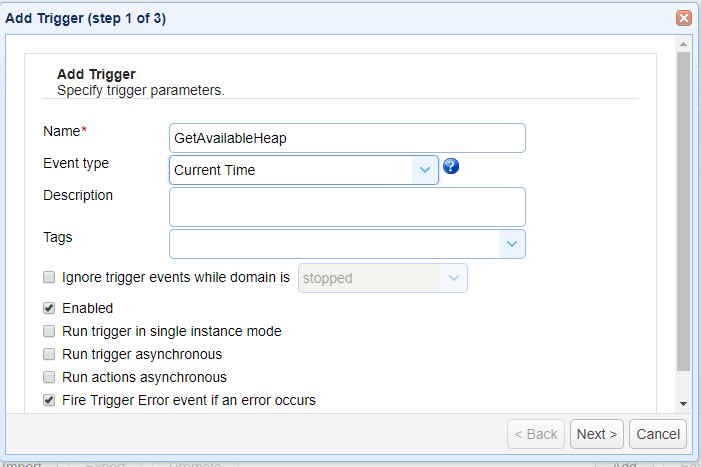The height and width of the screenshot is (467, 701).
Task: Click the Event type field showing Current Time
Action: (x=291, y=170)
